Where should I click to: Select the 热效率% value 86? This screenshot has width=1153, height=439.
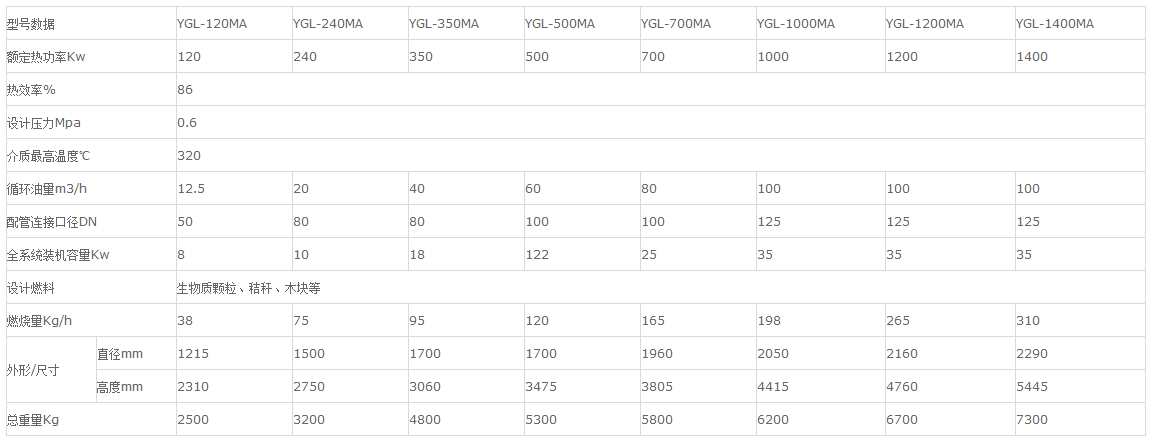coord(185,90)
